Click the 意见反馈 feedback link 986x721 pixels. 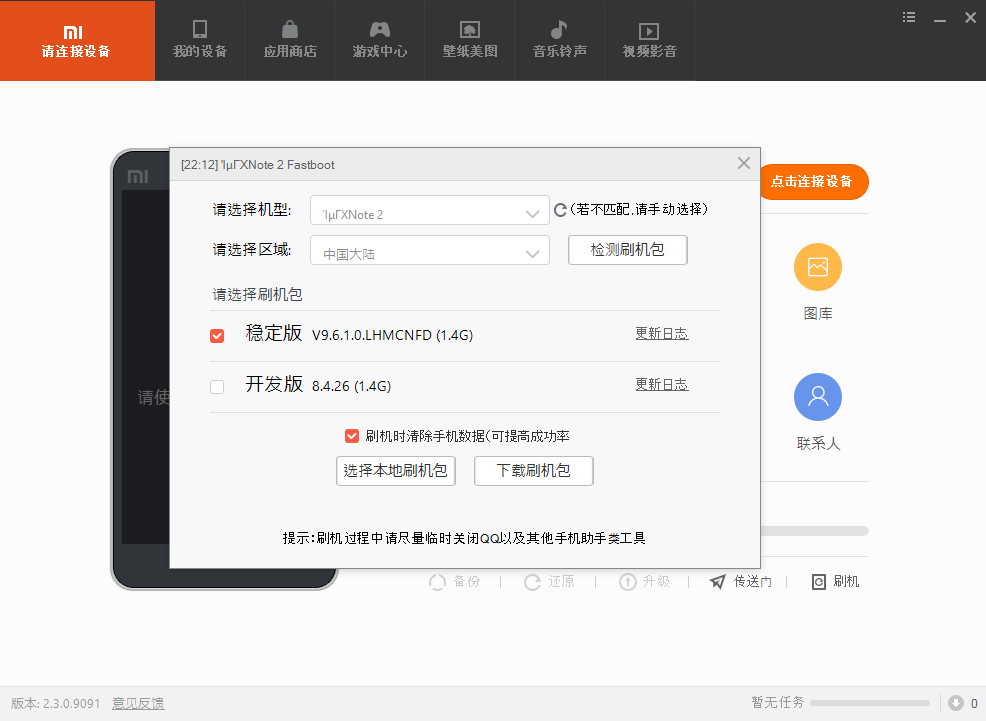138,704
